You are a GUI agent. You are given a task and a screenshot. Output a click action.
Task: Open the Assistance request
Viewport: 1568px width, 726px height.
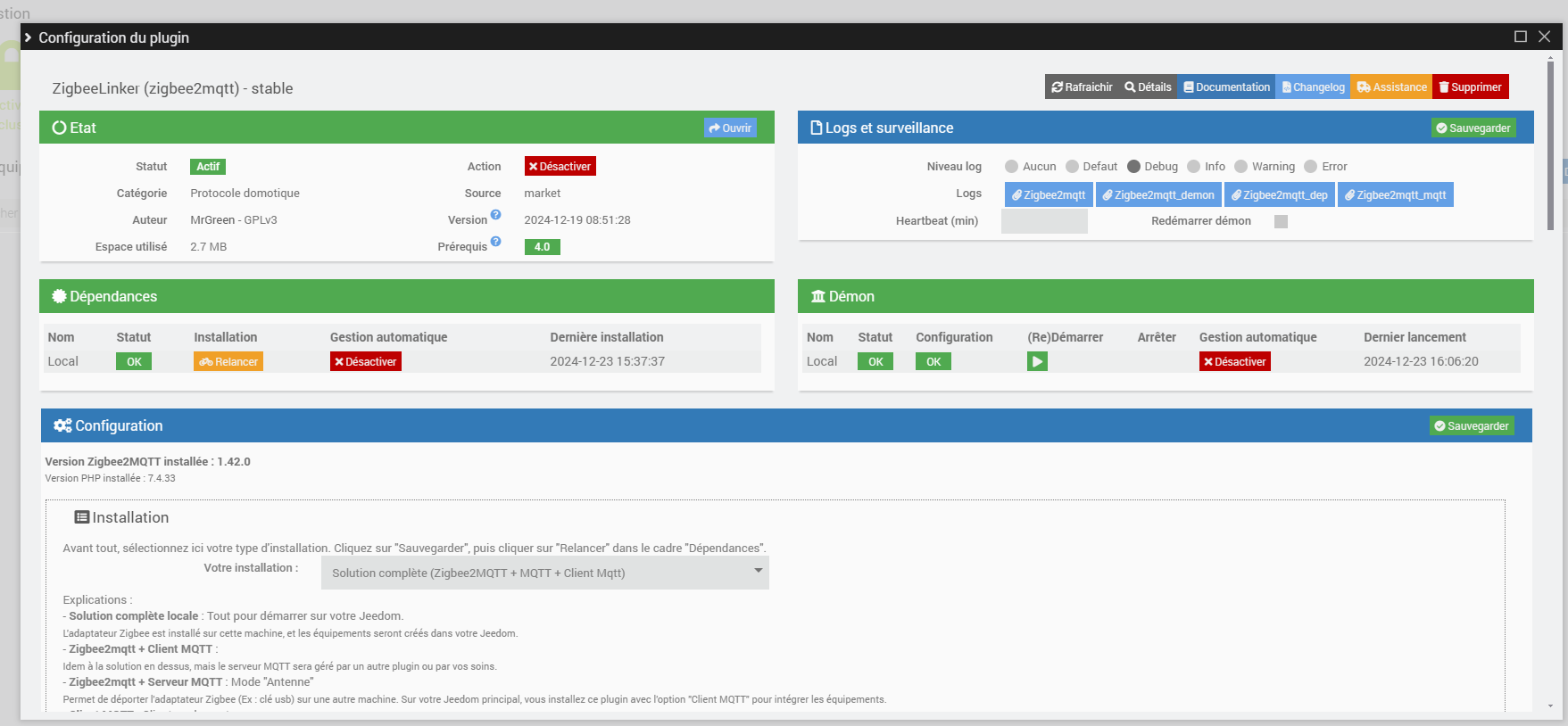coord(1391,87)
